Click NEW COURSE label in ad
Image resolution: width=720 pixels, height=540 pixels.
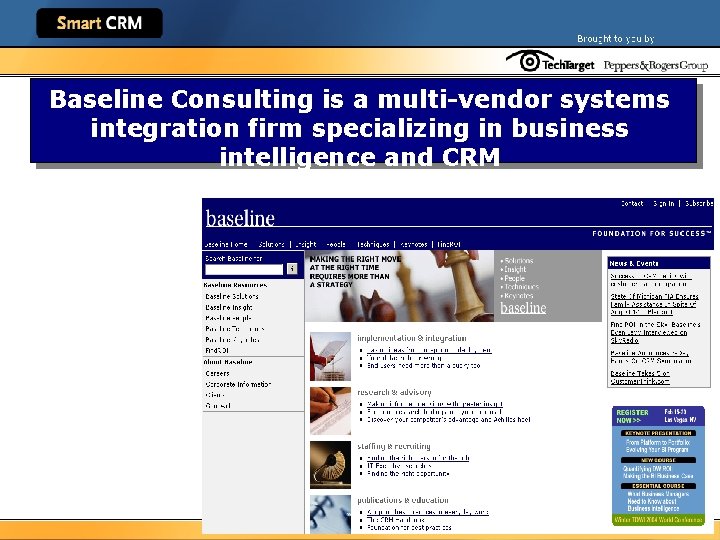(x=658, y=460)
